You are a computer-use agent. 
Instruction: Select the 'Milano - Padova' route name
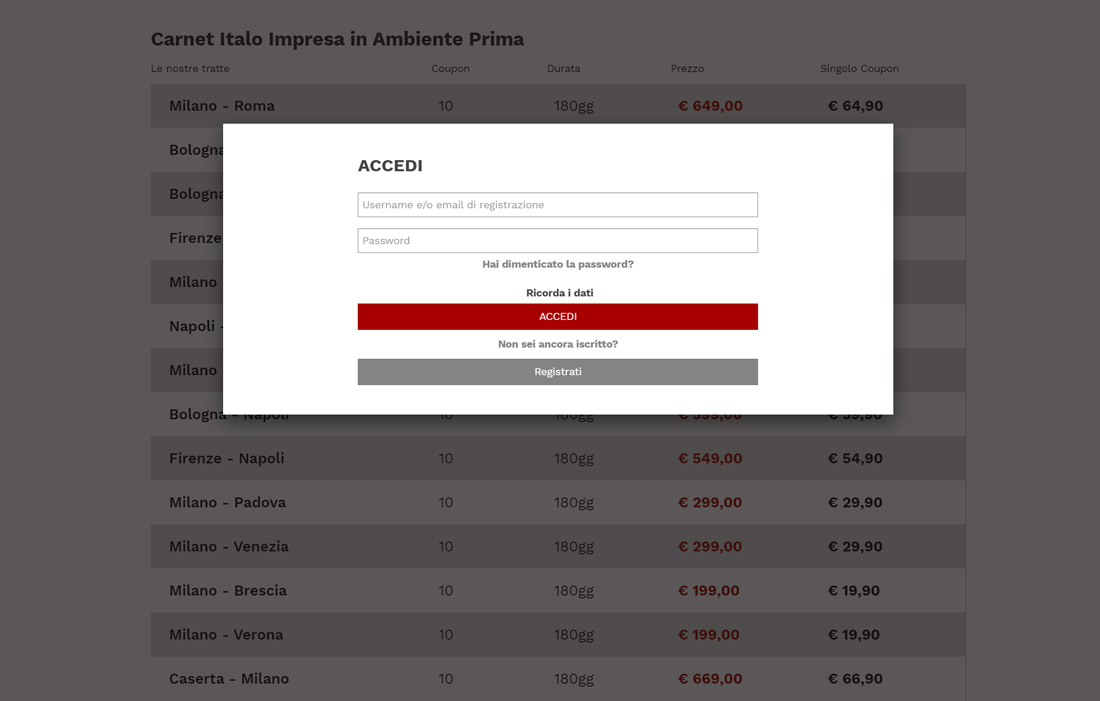click(x=227, y=502)
